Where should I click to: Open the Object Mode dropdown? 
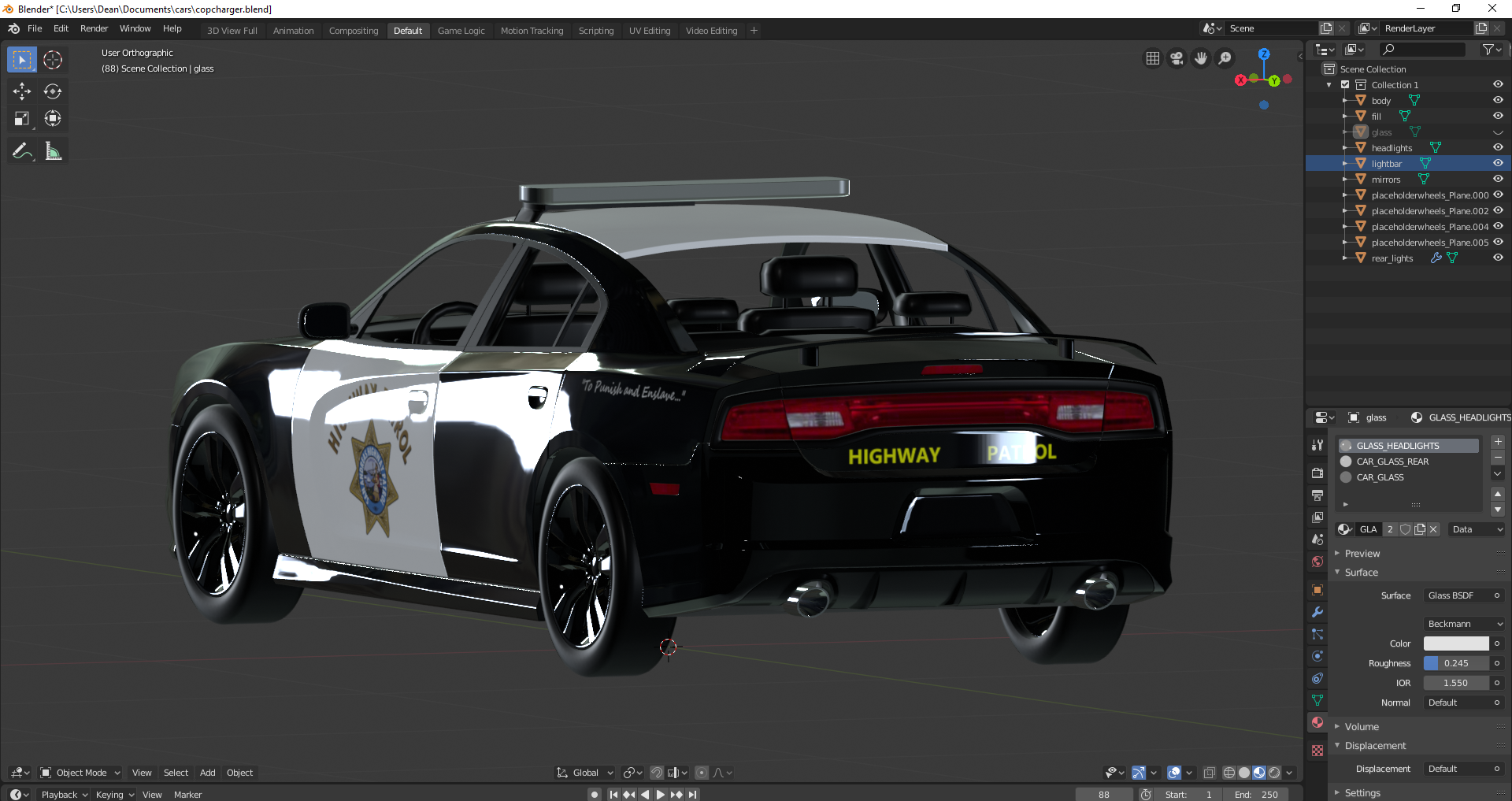(80, 773)
